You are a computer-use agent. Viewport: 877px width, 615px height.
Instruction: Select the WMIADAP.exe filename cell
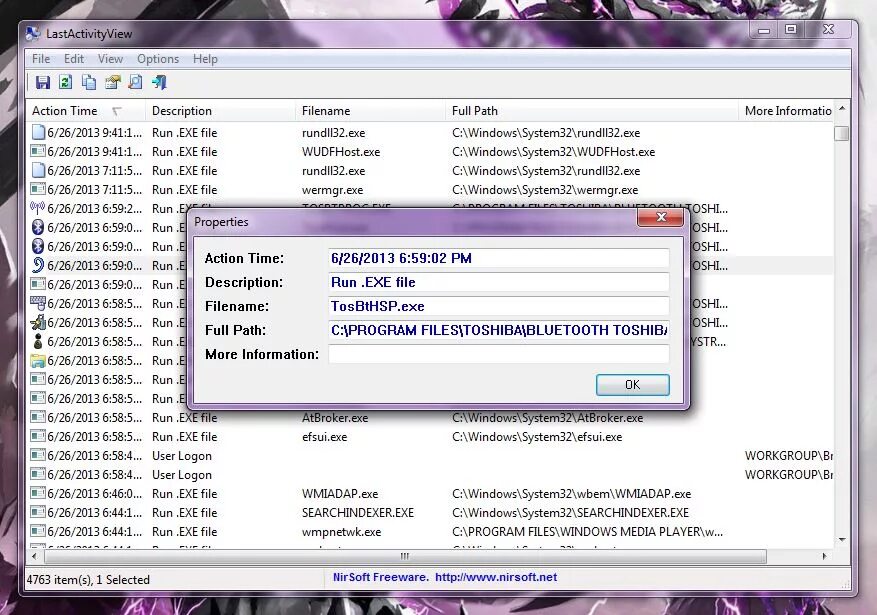tap(340, 494)
